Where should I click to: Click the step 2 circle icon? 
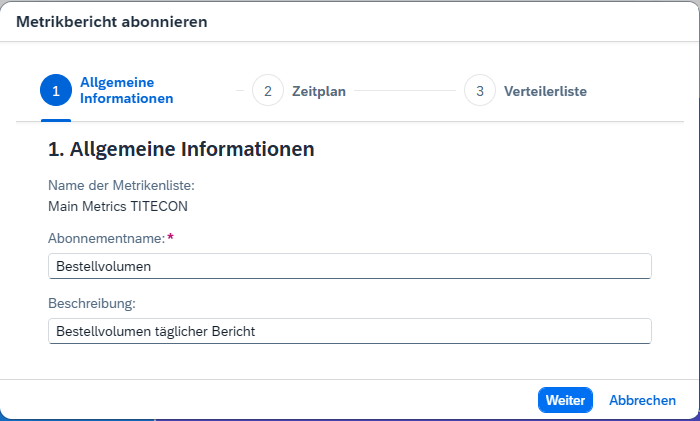[x=268, y=90]
